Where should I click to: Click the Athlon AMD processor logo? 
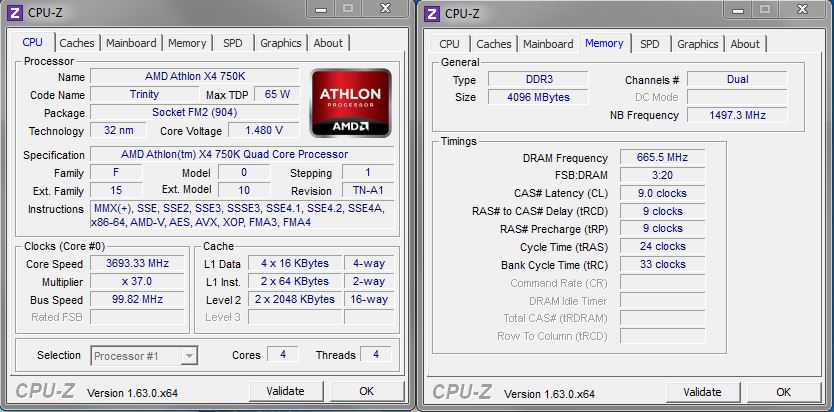point(351,103)
